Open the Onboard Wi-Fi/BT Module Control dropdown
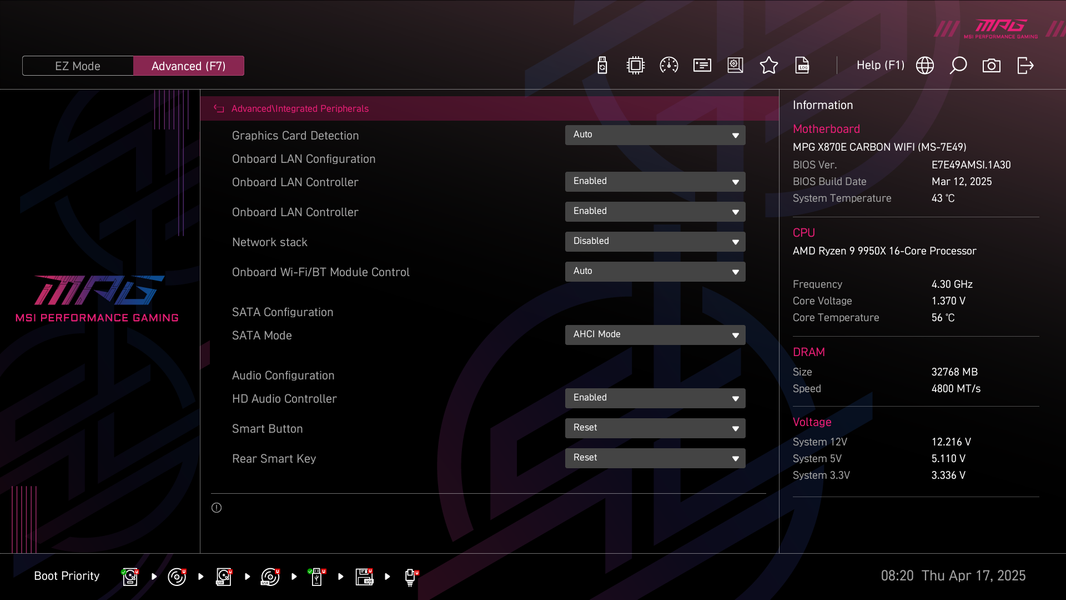 click(655, 271)
